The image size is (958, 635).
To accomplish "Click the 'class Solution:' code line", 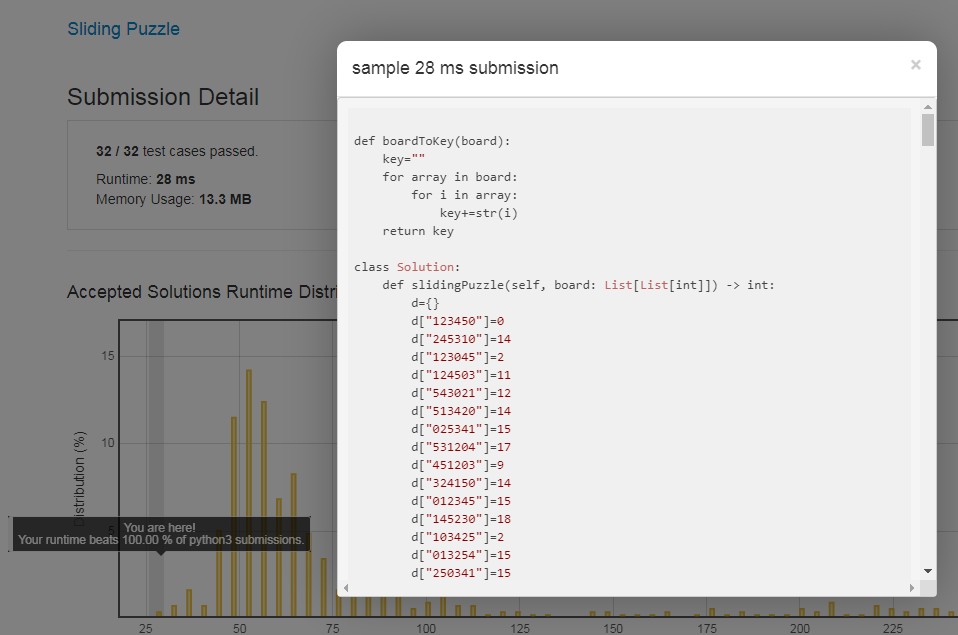I will (x=407, y=267).
